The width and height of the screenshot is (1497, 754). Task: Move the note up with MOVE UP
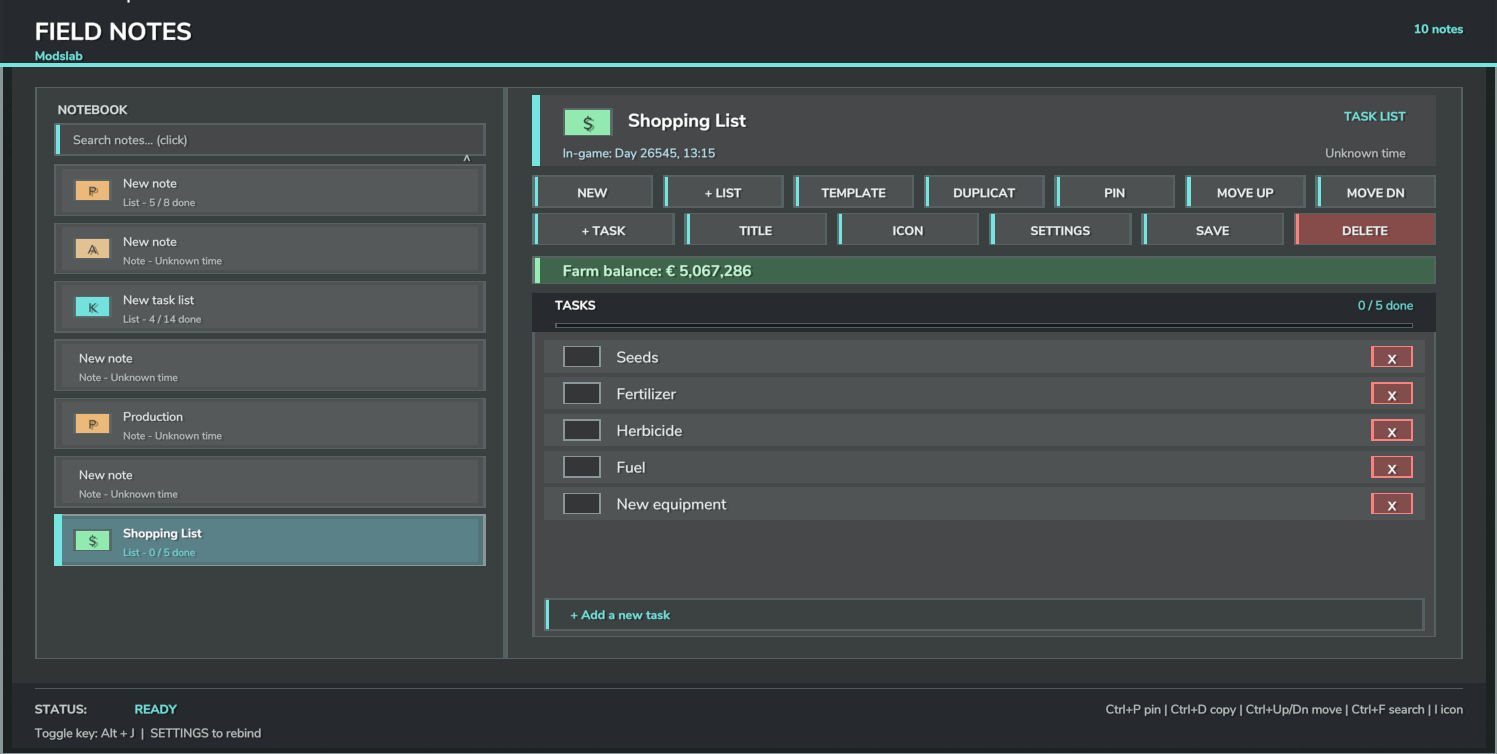[x=1245, y=192]
